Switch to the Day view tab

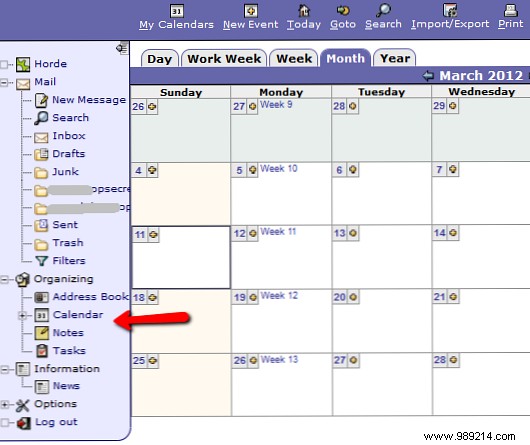point(160,58)
